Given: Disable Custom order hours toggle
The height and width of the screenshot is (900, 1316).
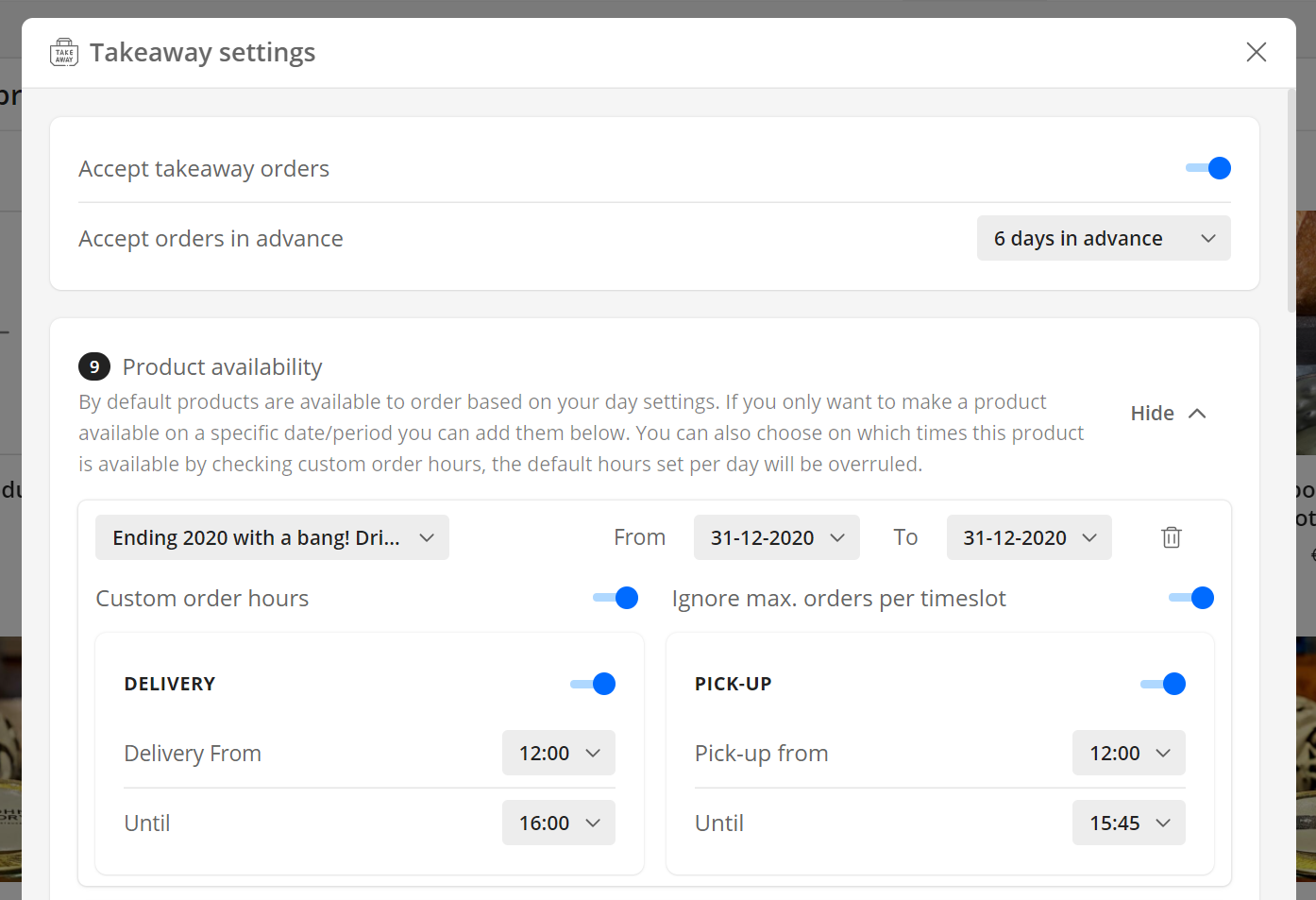Looking at the screenshot, I should pyautogui.click(x=616, y=598).
